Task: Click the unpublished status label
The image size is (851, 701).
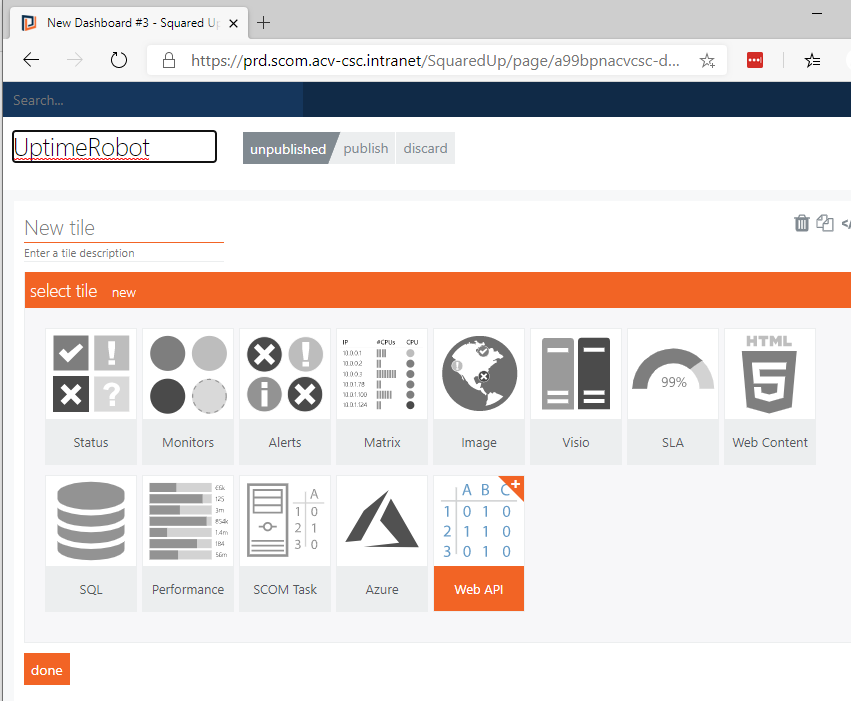Action: [x=288, y=148]
